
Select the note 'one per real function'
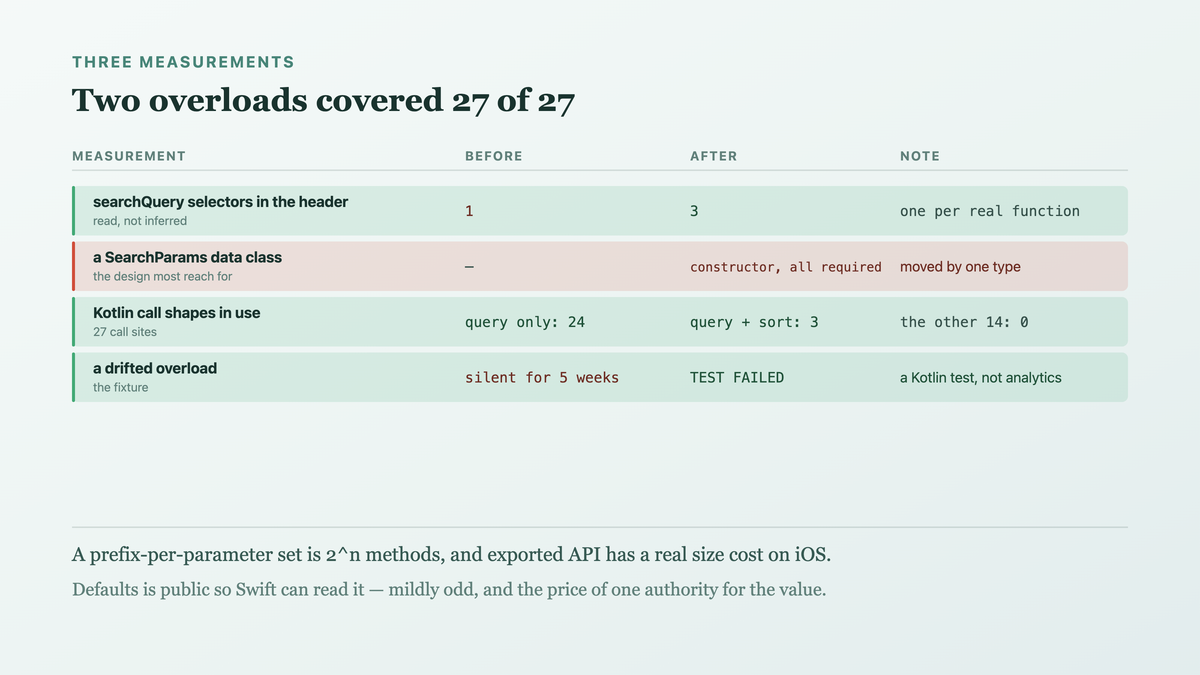click(x=990, y=211)
